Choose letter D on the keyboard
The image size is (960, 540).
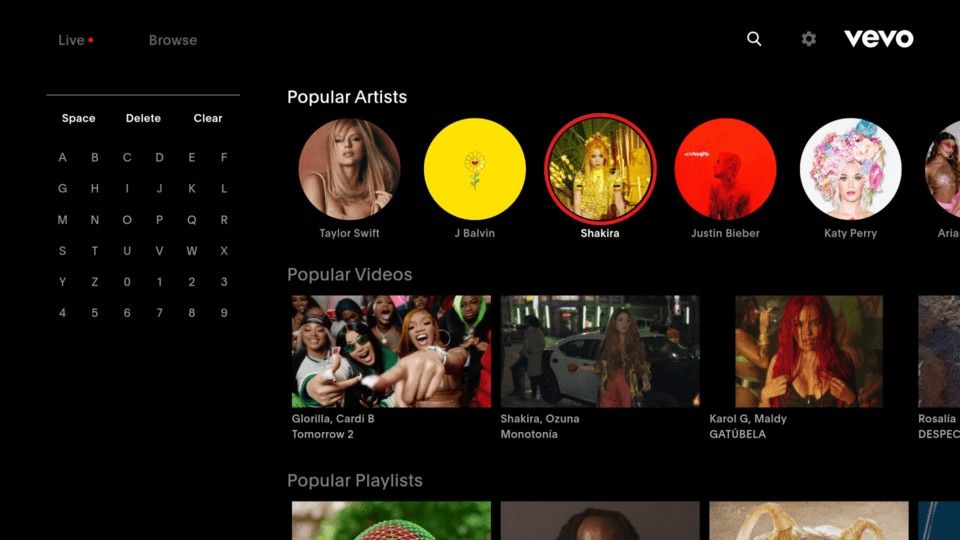click(x=159, y=157)
